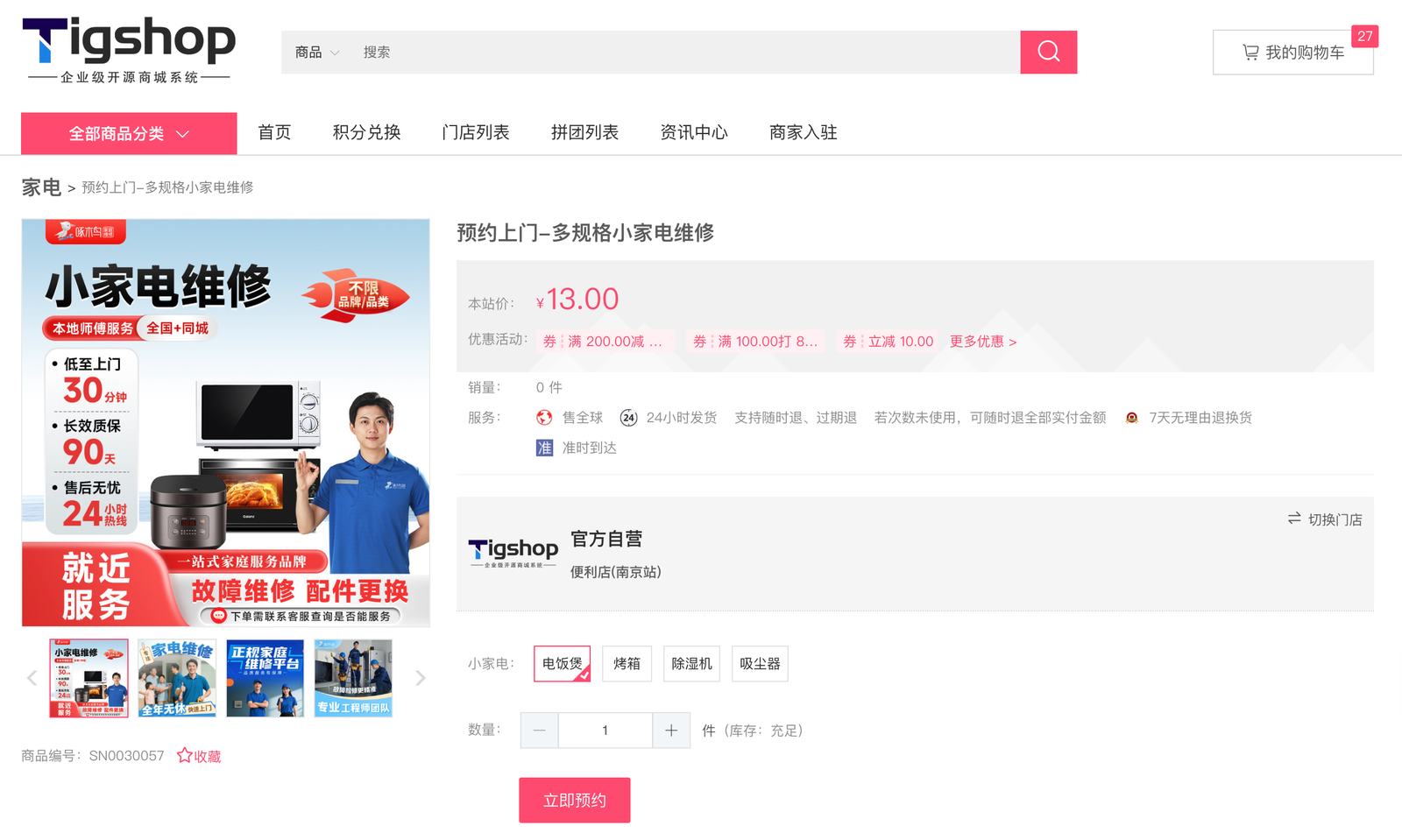The height and width of the screenshot is (840, 1402).
Task: Select the second product thumbnail image
Action: point(177,678)
